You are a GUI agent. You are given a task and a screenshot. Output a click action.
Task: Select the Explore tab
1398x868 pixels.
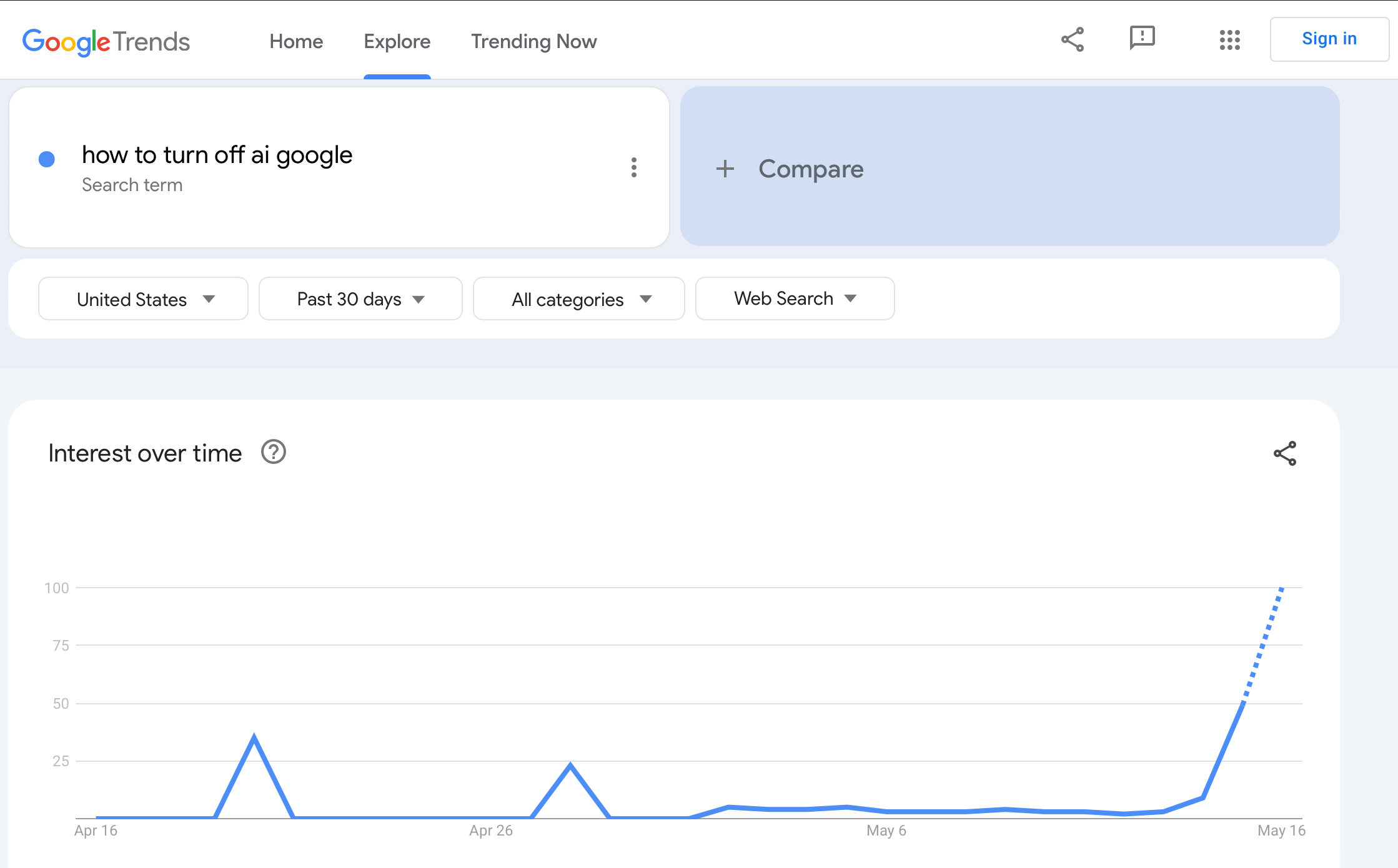397,41
